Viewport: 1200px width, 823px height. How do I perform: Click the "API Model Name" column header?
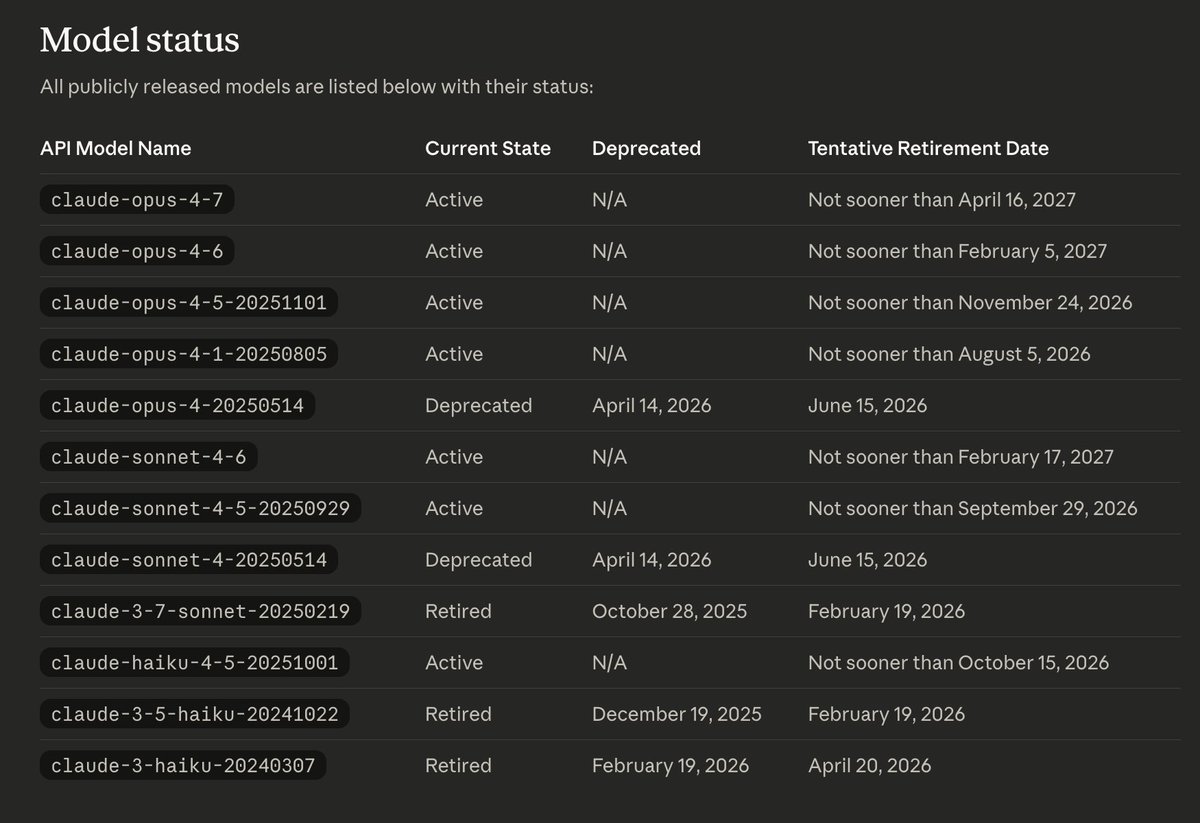116,148
